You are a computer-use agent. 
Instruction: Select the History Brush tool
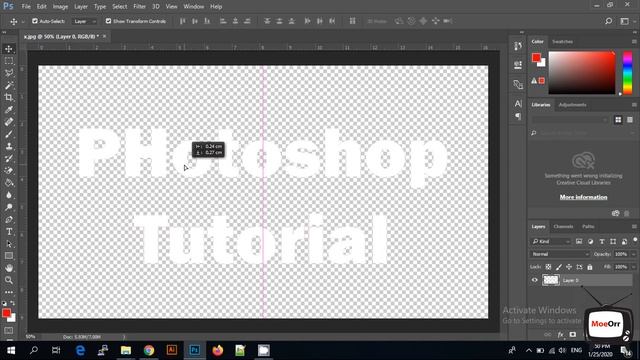9,158
